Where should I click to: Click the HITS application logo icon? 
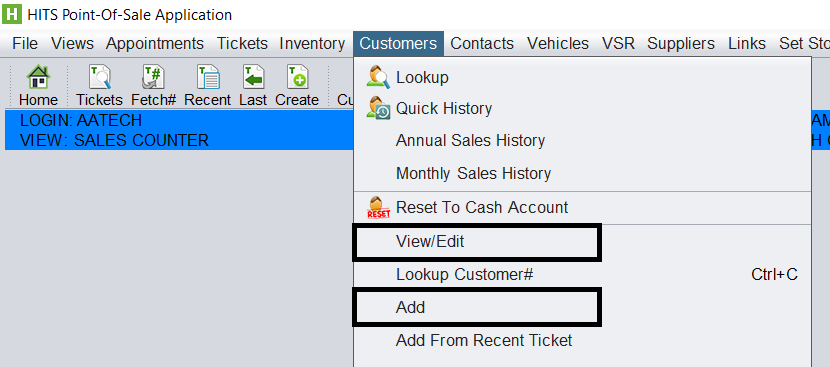coord(12,14)
